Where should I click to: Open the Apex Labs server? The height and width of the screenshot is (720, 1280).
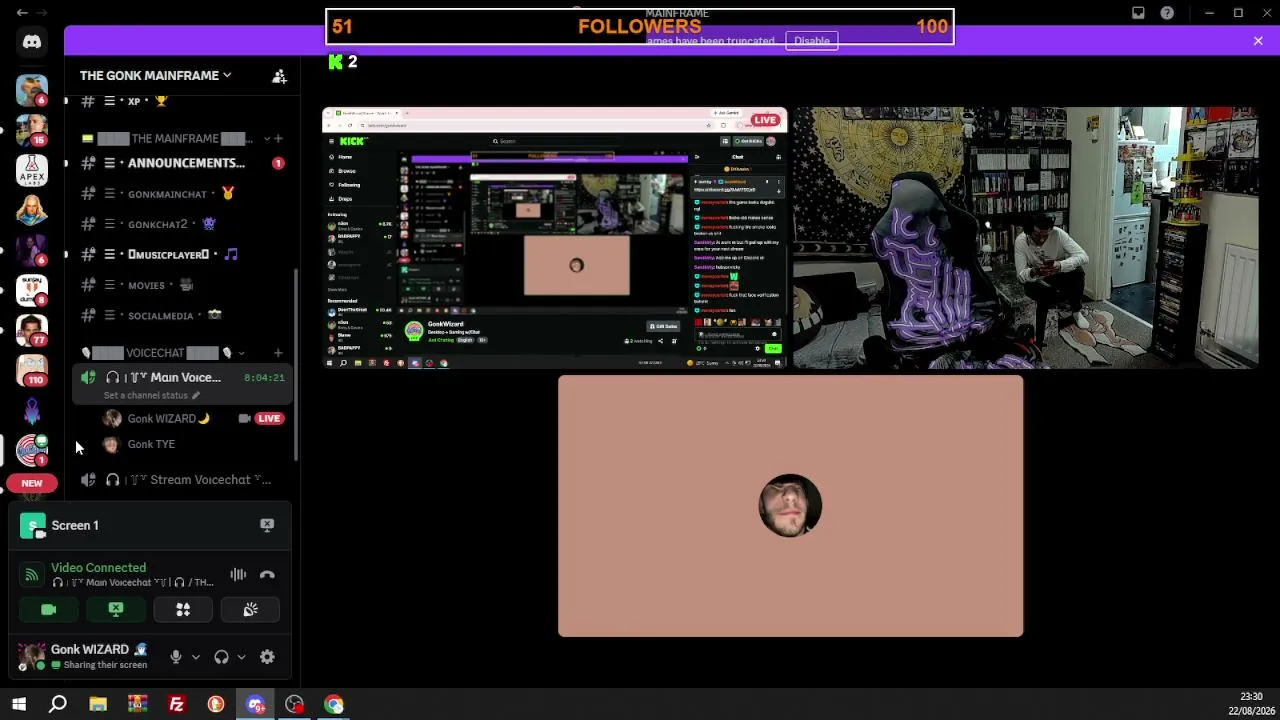click(32, 170)
